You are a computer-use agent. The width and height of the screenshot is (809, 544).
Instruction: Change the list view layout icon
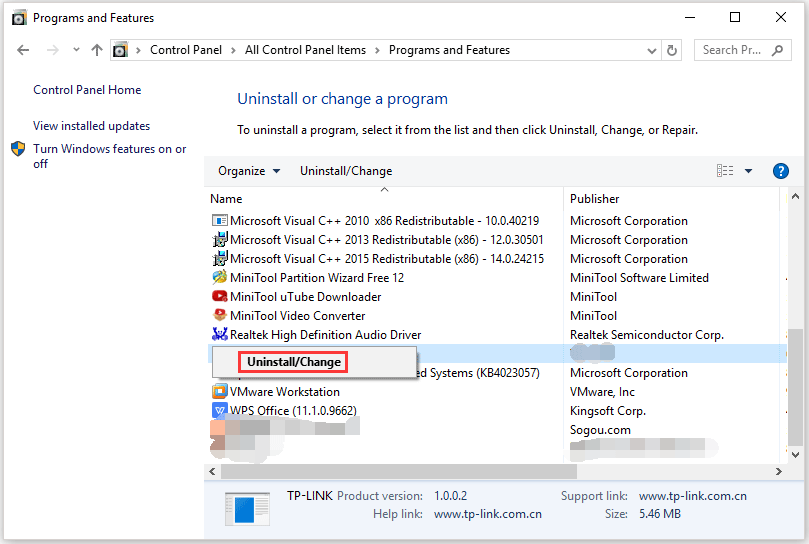pyautogui.click(x=725, y=171)
